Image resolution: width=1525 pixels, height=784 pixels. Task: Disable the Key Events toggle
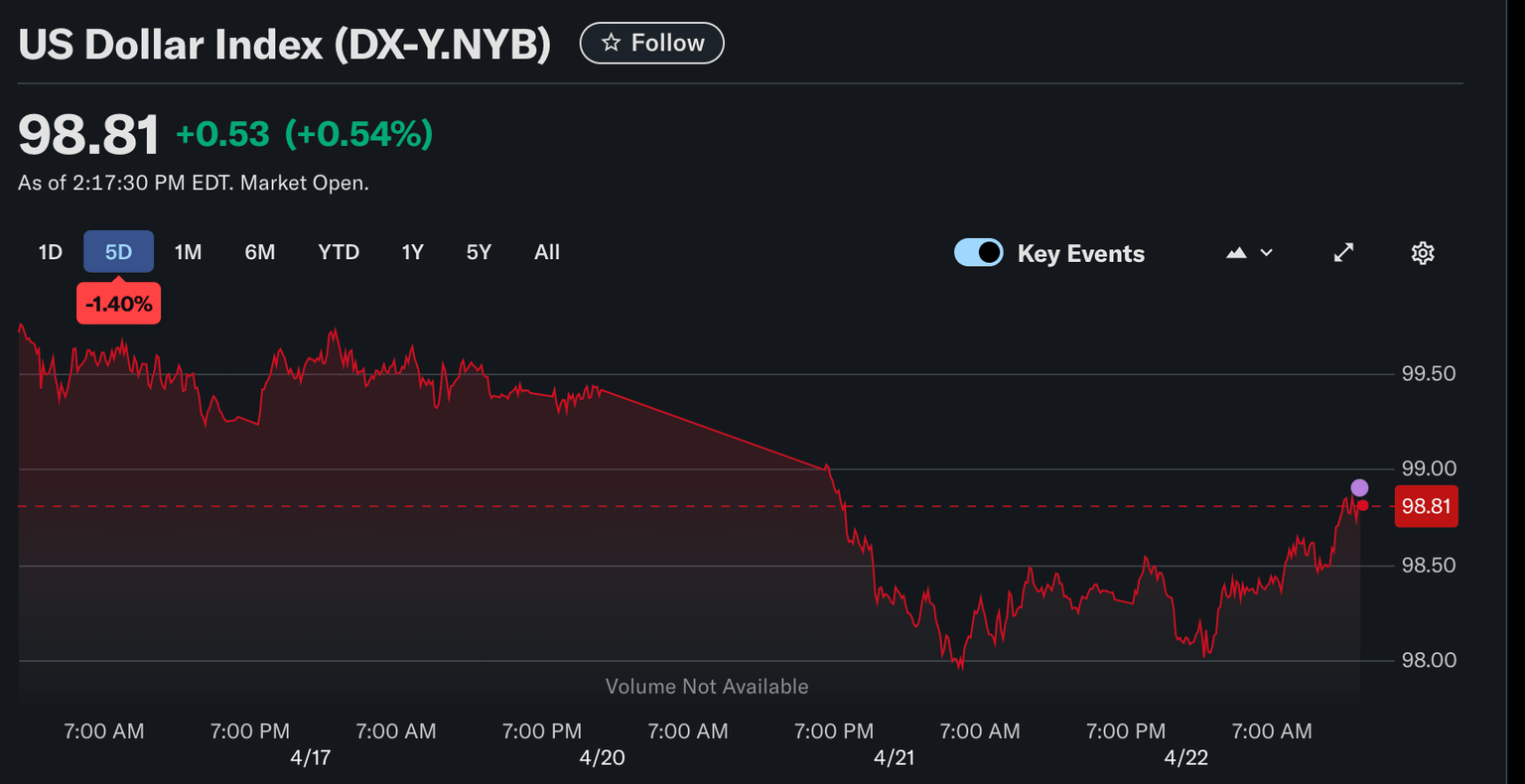coord(978,252)
